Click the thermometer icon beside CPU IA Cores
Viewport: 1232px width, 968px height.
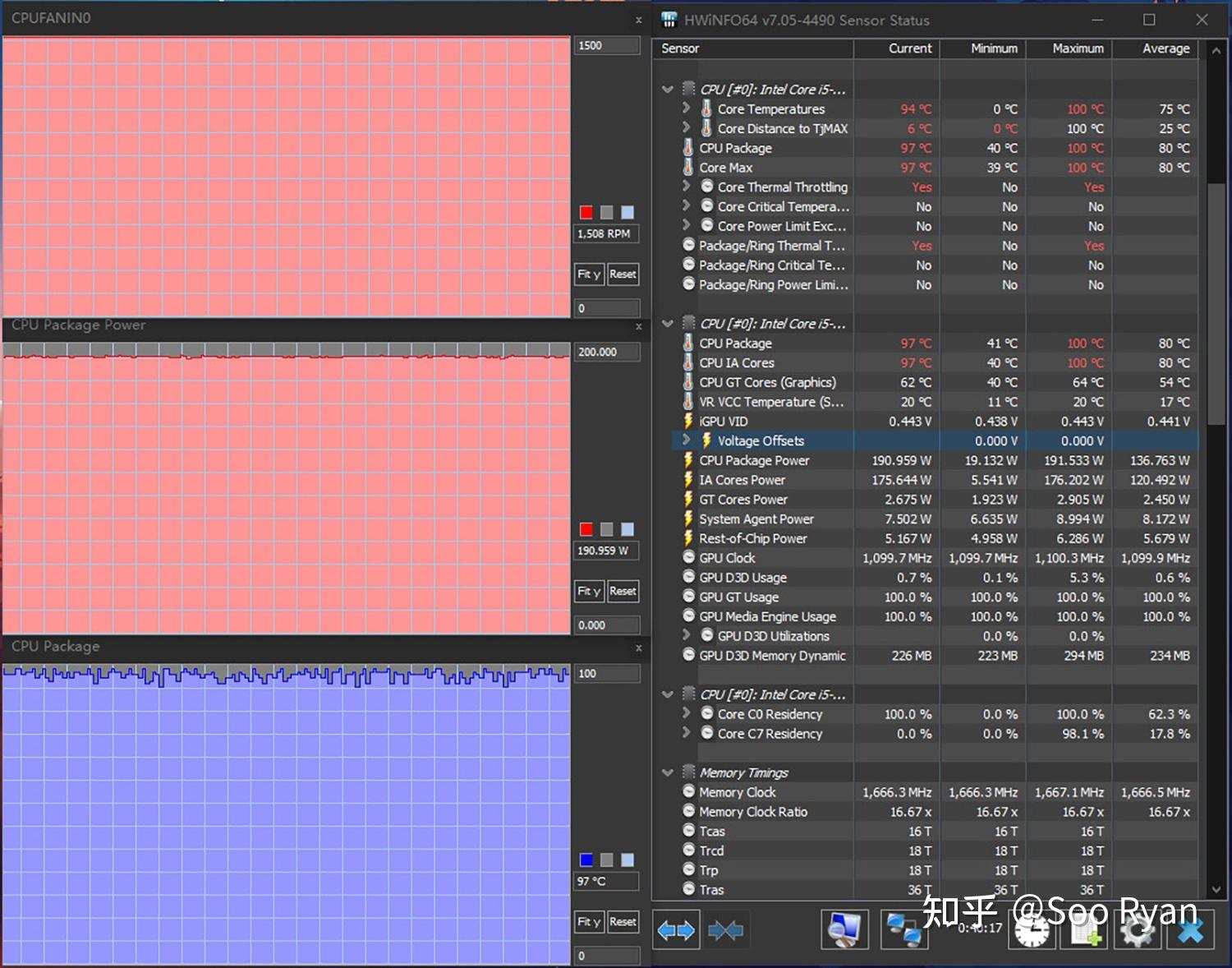[688, 362]
